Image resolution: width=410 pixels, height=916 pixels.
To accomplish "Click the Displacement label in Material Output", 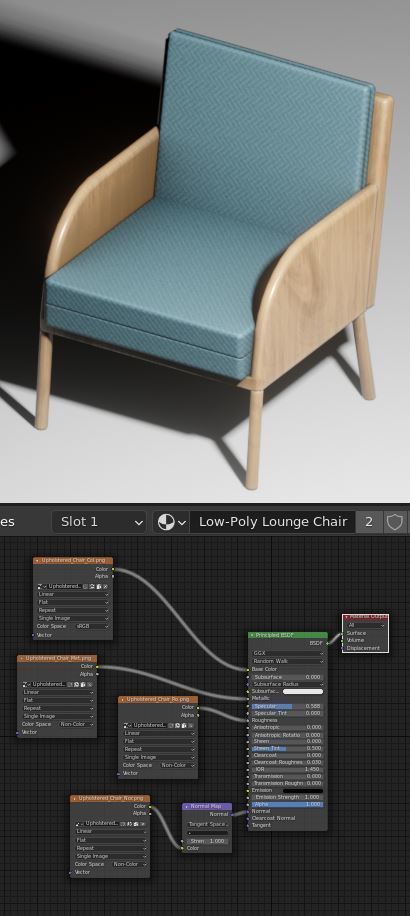I will [x=363, y=648].
